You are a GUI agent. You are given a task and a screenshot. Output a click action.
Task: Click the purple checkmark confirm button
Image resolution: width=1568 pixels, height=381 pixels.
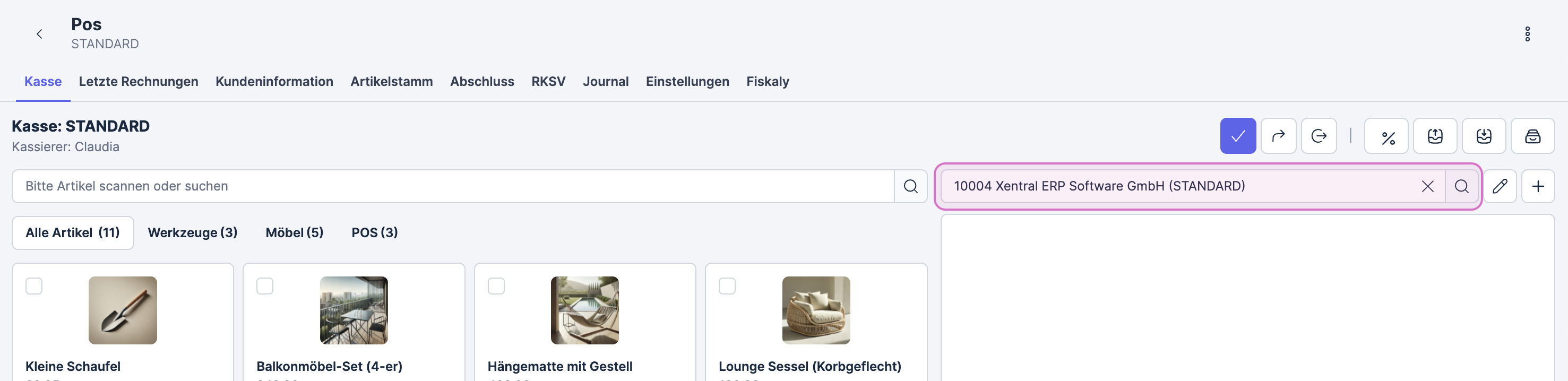click(1237, 136)
